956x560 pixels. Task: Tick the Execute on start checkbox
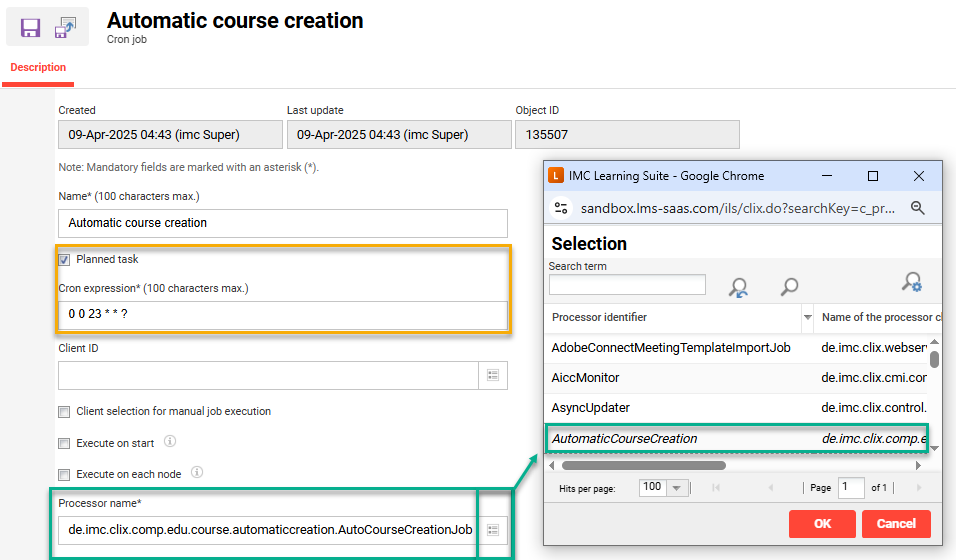(x=65, y=443)
